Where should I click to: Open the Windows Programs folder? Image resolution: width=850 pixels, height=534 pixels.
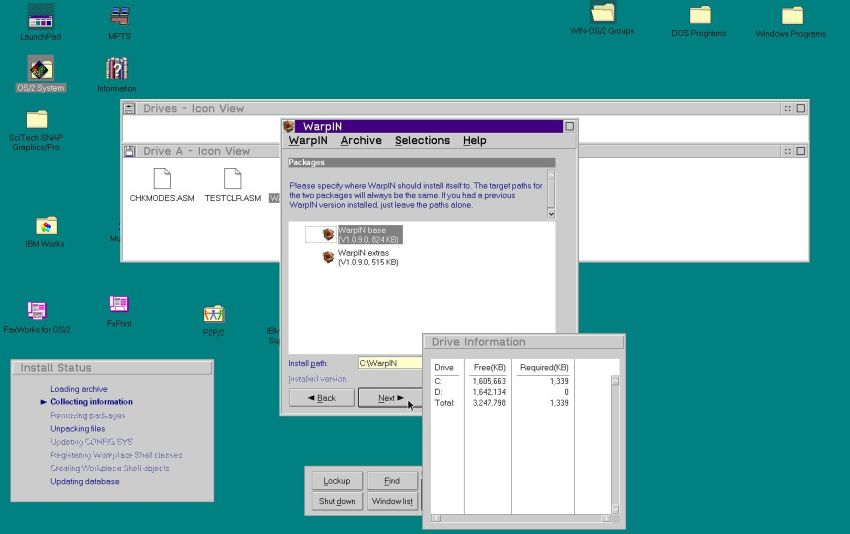(792, 15)
